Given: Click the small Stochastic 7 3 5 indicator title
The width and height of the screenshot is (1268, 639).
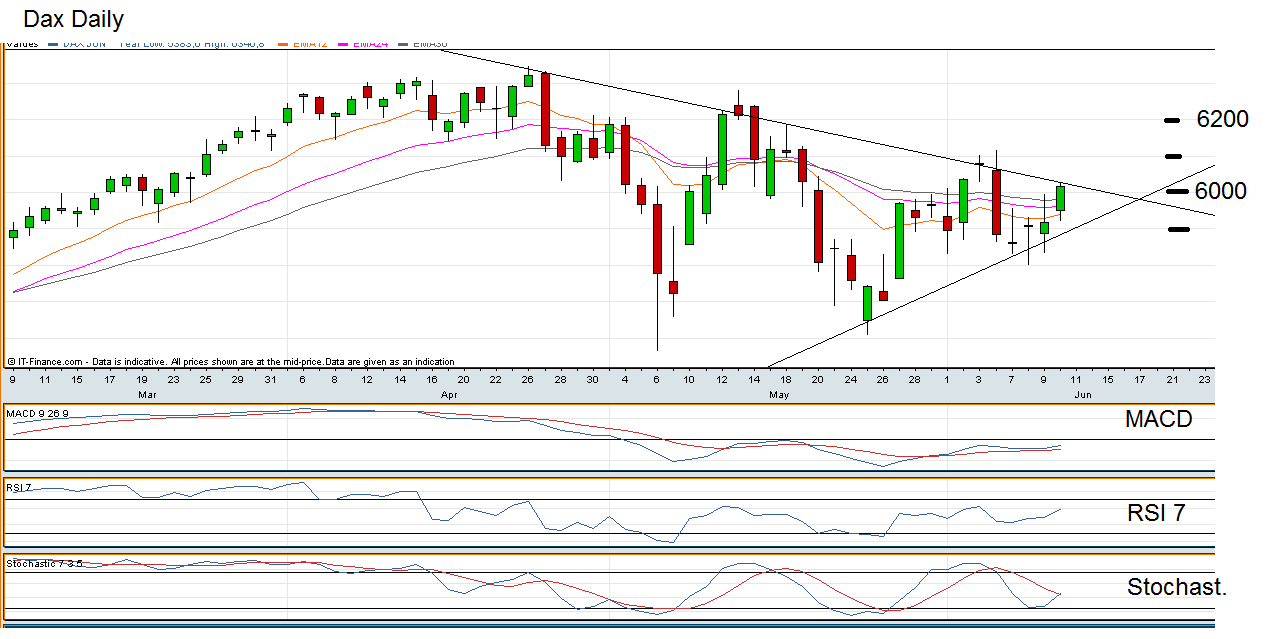Looking at the screenshot, I should coord(44,564).
